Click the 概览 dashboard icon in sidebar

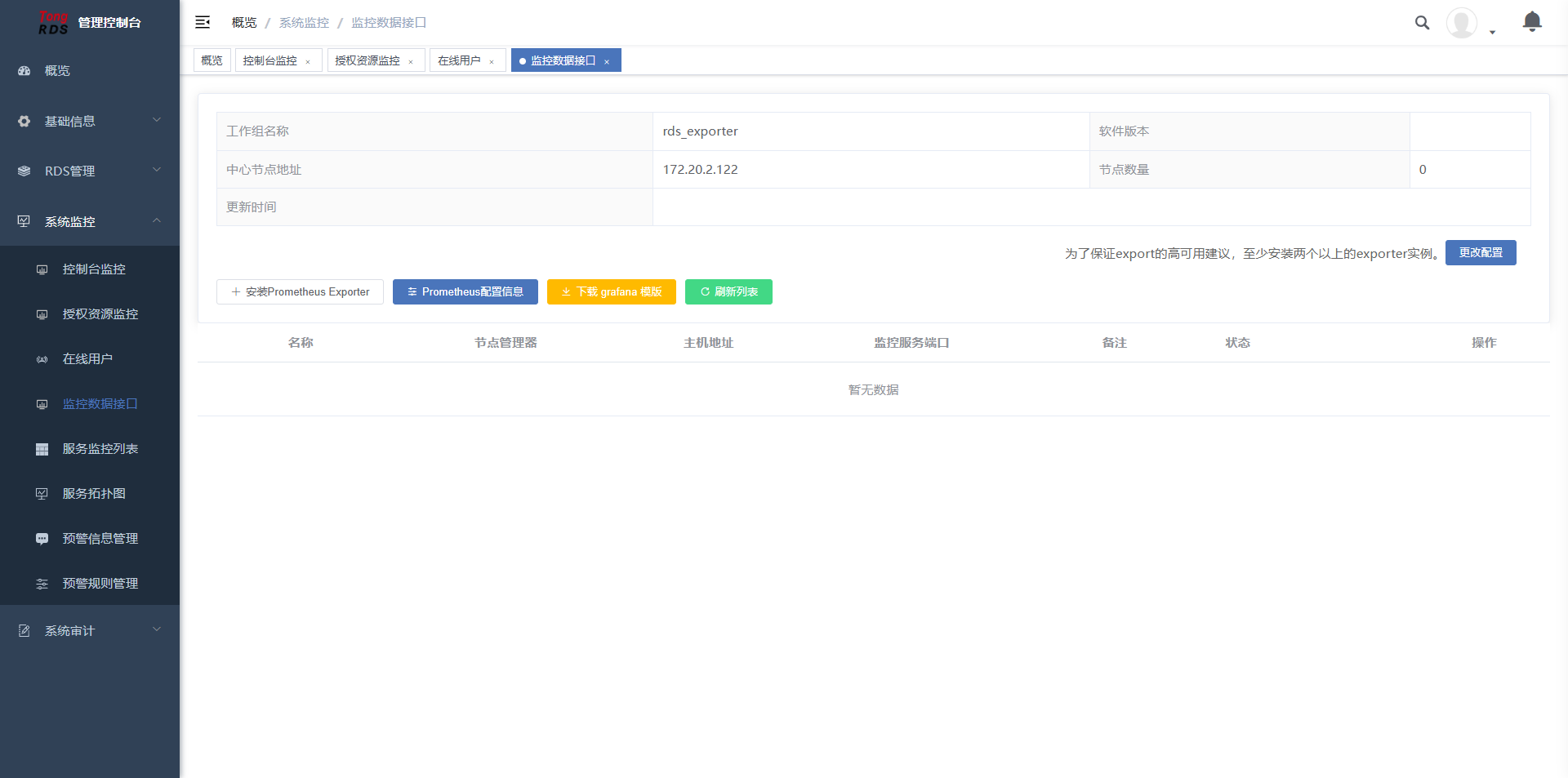coord(24,71)
